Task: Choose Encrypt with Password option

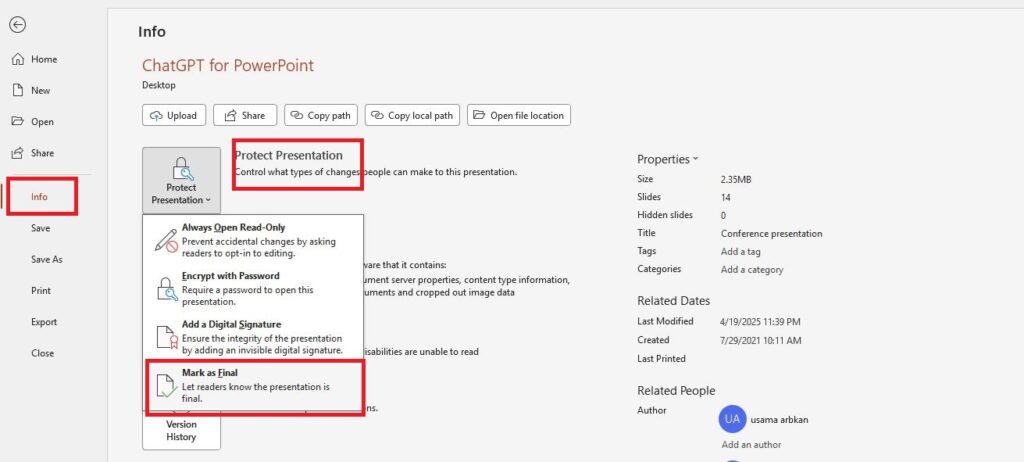Action: [x=253, y=289]
